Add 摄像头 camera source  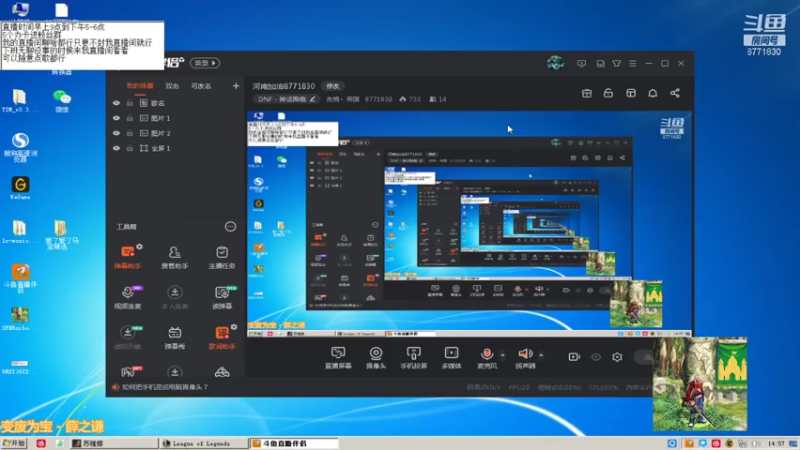point(376,357)
